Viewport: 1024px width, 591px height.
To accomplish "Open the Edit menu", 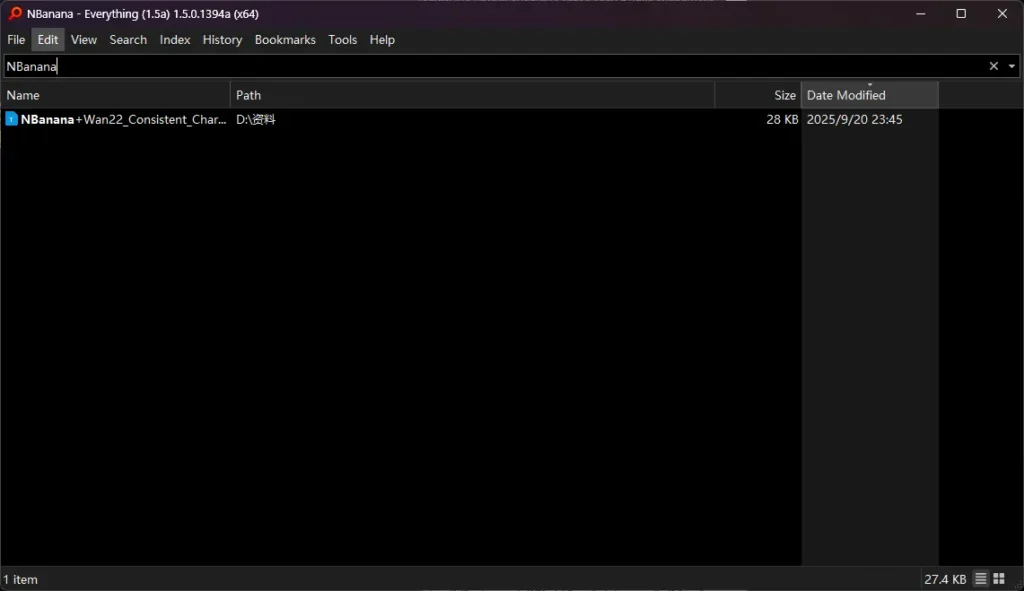I will click(x=48, y=40).
